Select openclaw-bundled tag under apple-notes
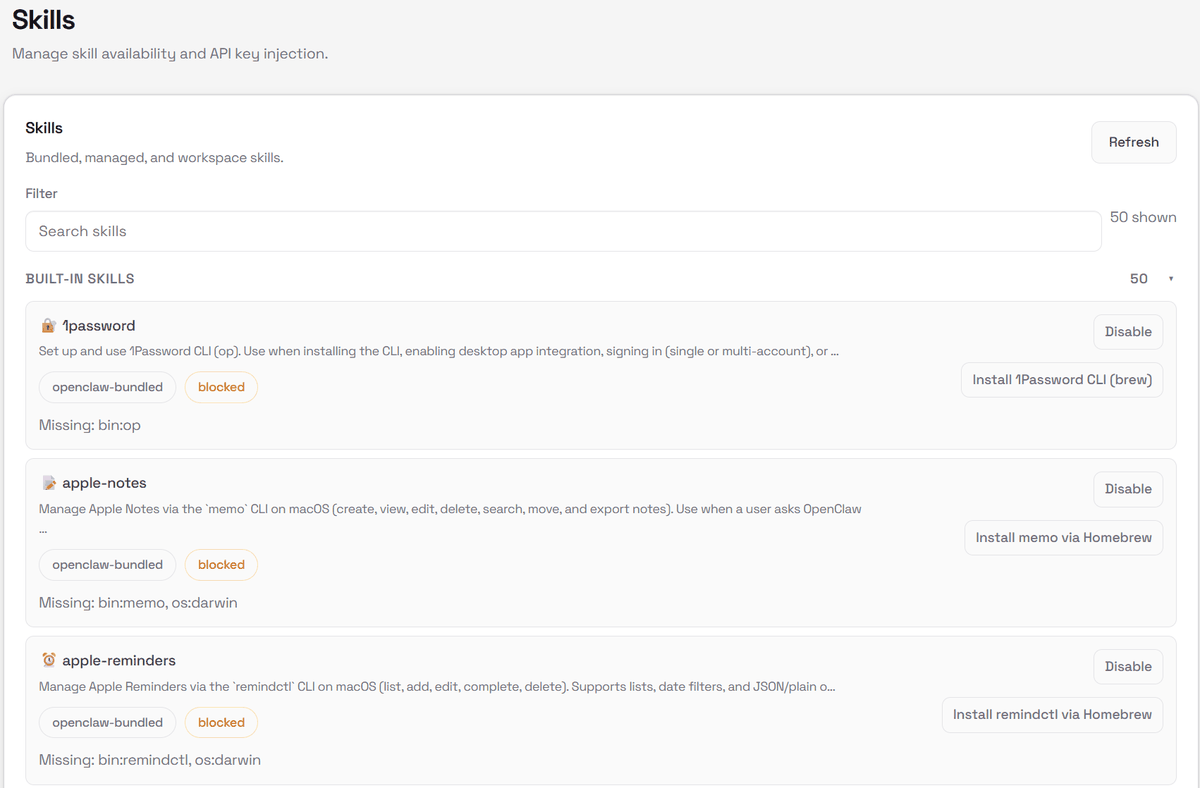This screenshot has width=1200, height=788. tap(108, 565)
